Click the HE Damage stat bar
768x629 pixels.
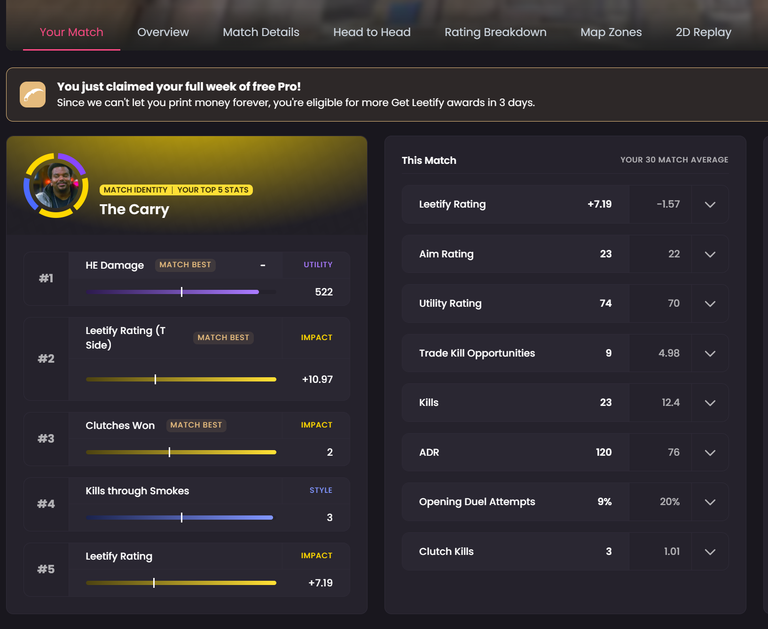click(x=172, y=292)
